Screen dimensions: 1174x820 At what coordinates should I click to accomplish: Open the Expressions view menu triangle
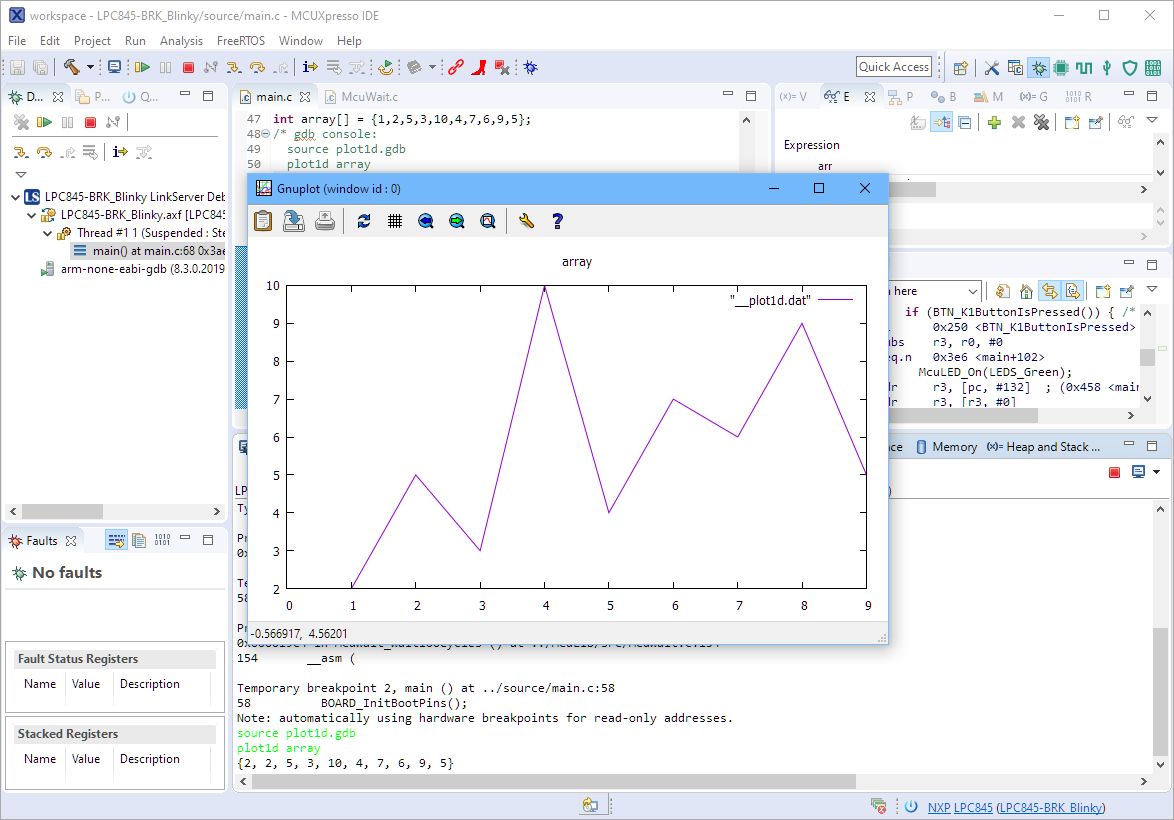tap(1152, 121)
